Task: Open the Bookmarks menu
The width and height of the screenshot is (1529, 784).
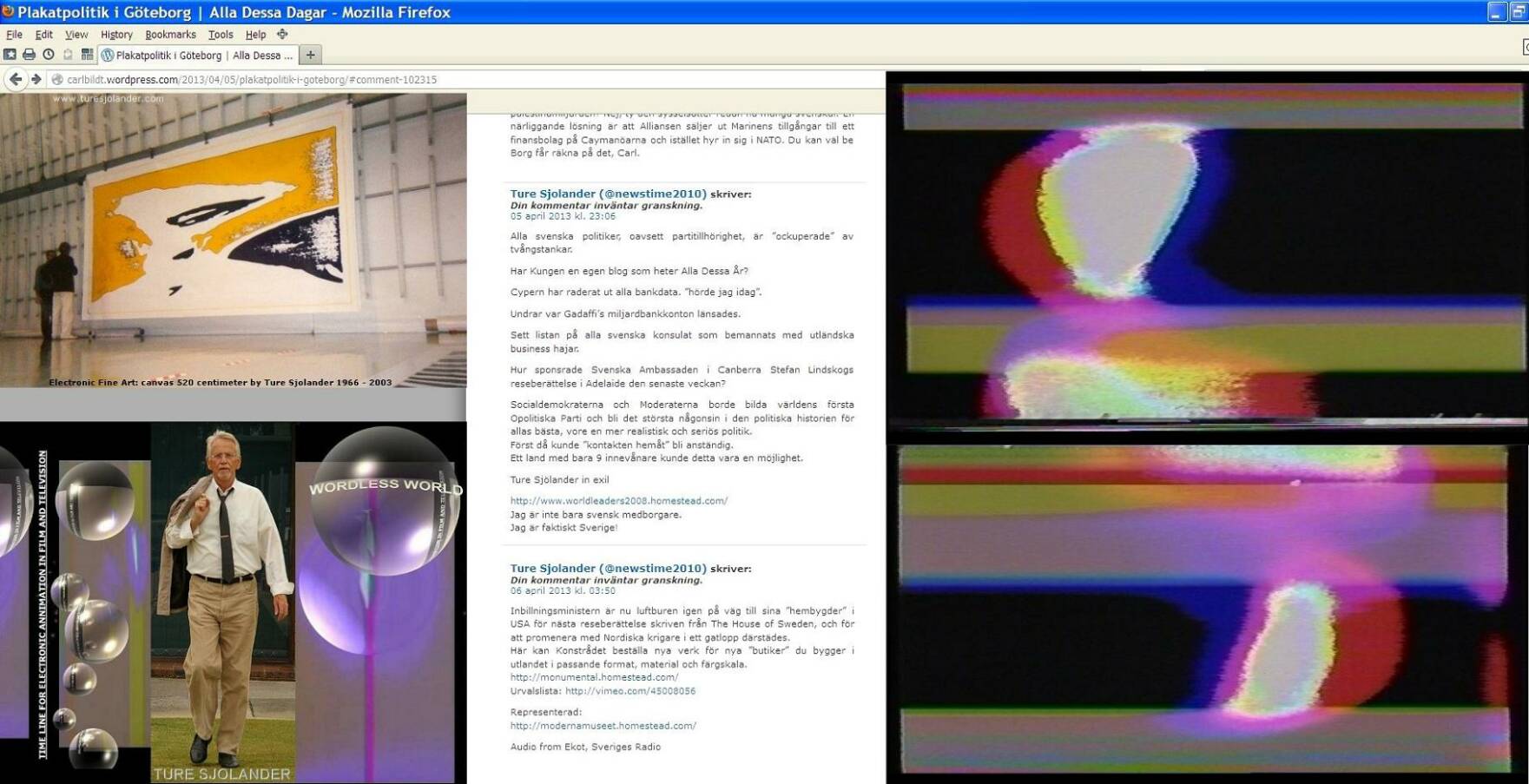Action: coord(170,35)
